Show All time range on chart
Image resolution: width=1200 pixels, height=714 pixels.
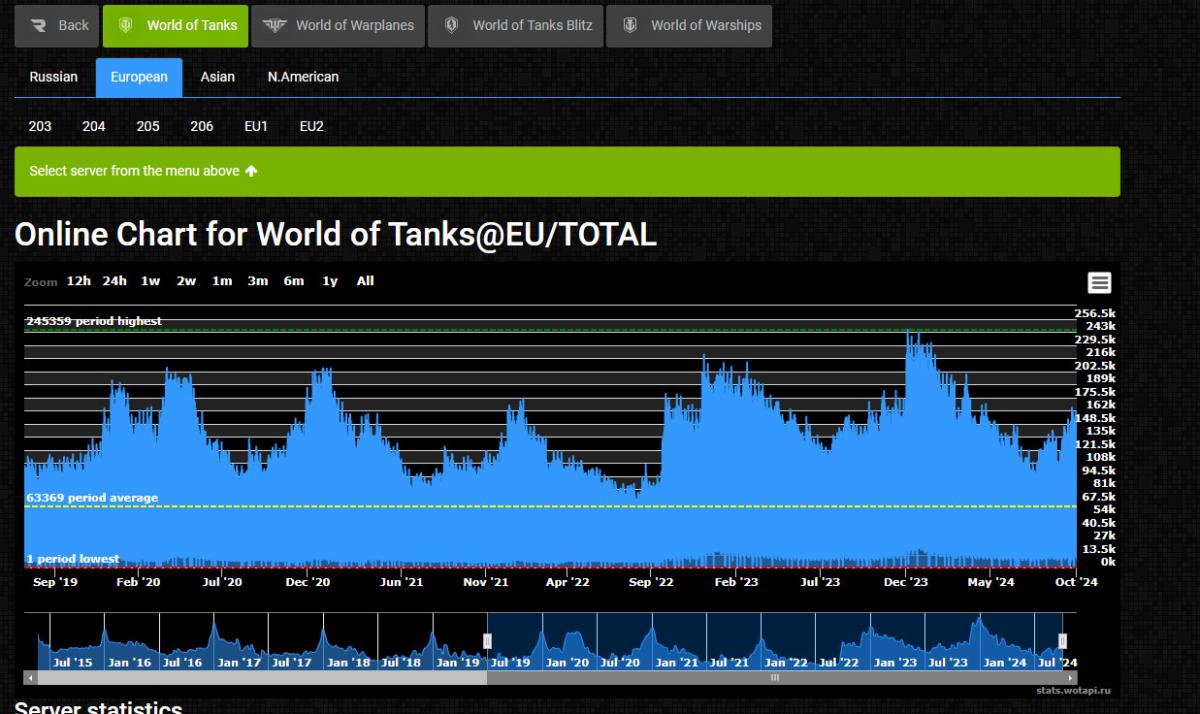tap(365, 281)
